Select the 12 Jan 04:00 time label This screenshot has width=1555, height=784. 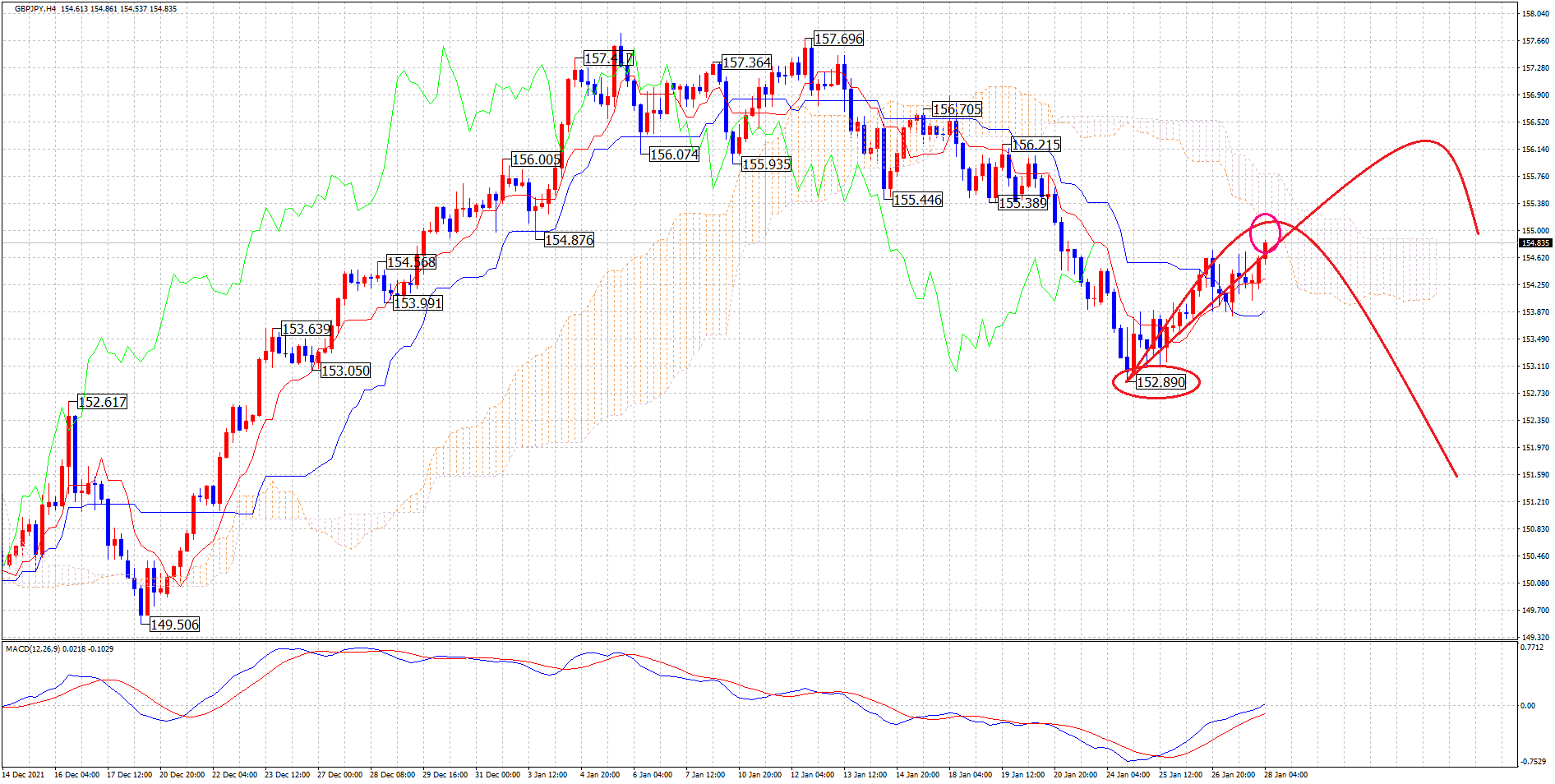pyautogui.click(x=812, y=775)
